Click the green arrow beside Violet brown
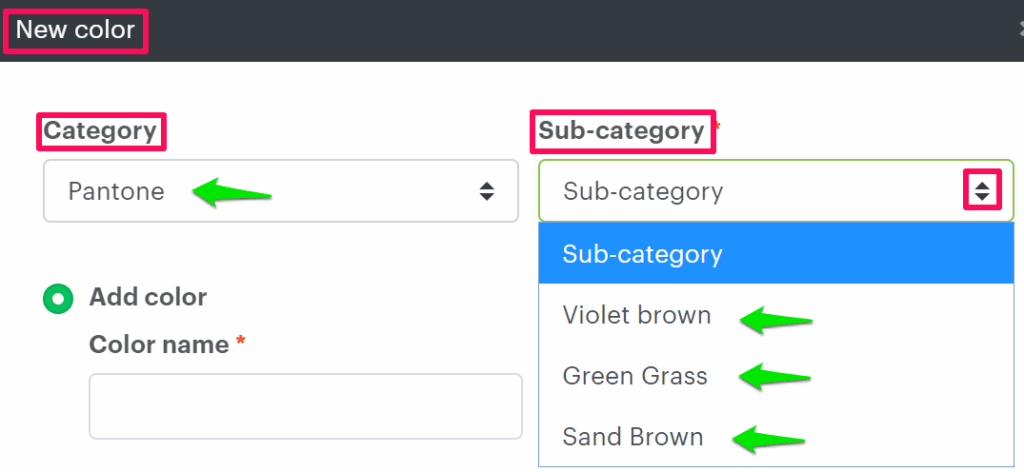This screenshot has width=1024, height=472. point(776,319)
